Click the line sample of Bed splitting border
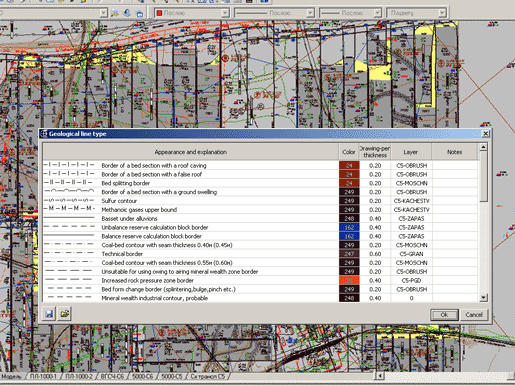This screenshot has width=515, height=386. click(69, 182)
